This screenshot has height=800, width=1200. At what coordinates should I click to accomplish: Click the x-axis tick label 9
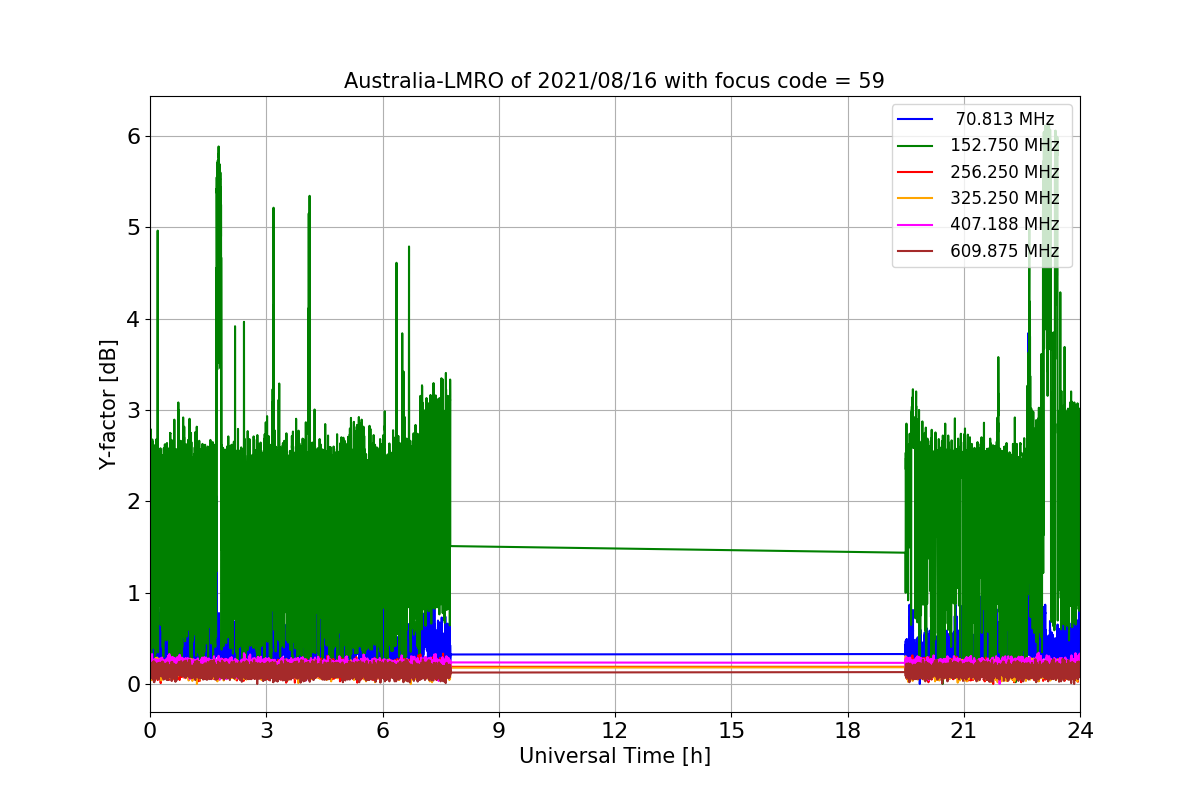pos(499,730)
